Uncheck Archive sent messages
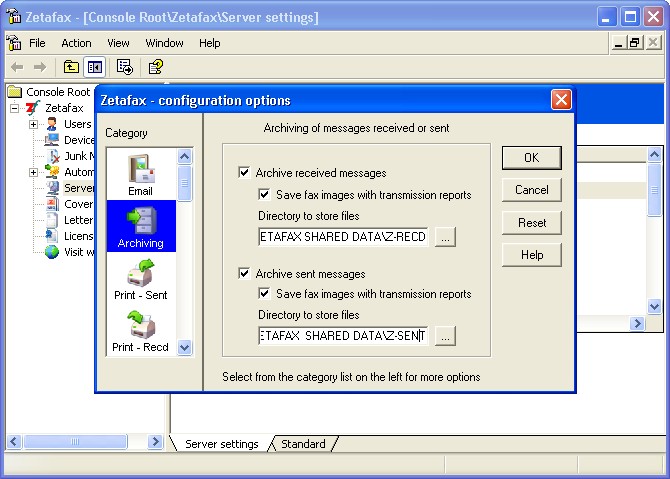Viewport: 670px width, 479px height. coord(244,273)
